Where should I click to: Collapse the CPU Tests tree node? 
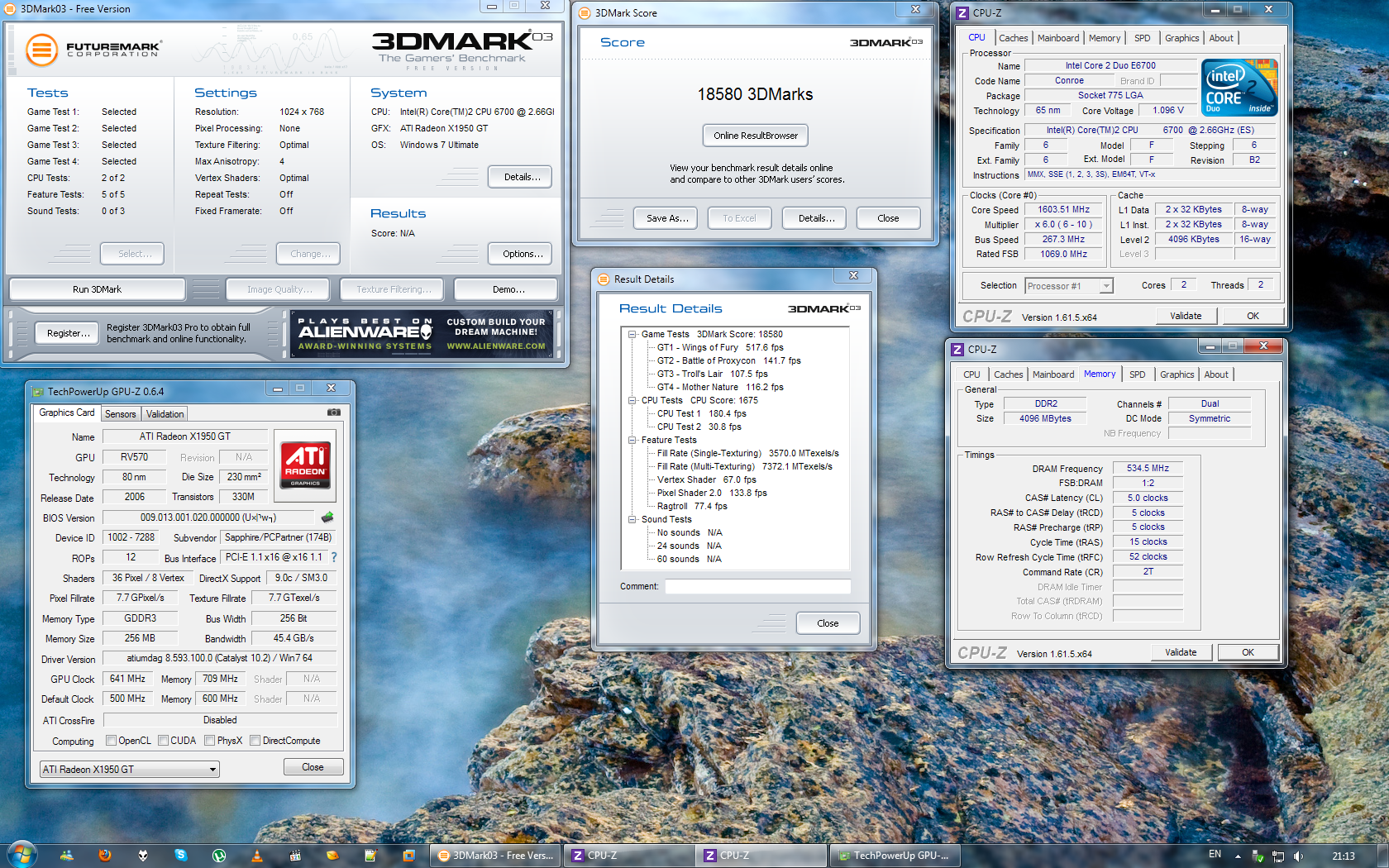(632, 401)
